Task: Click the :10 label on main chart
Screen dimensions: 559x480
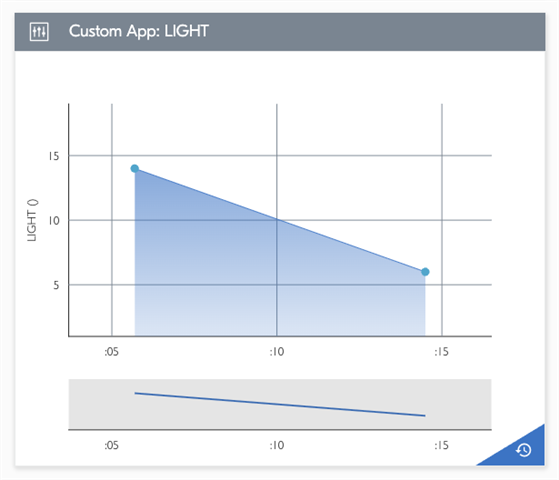Action: click(277, 352)
